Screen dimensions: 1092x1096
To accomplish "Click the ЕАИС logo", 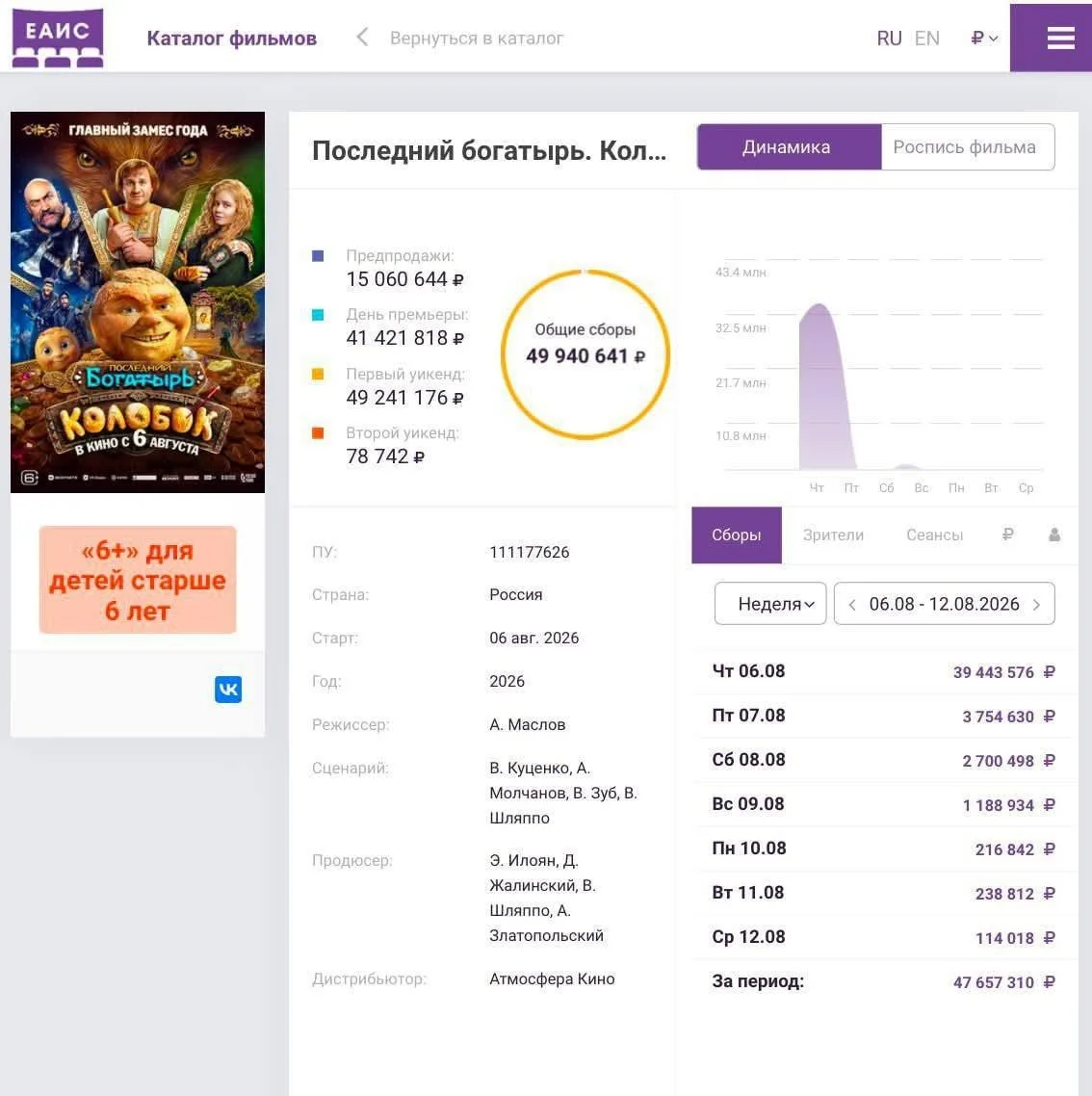I will (x=58, y=38).
